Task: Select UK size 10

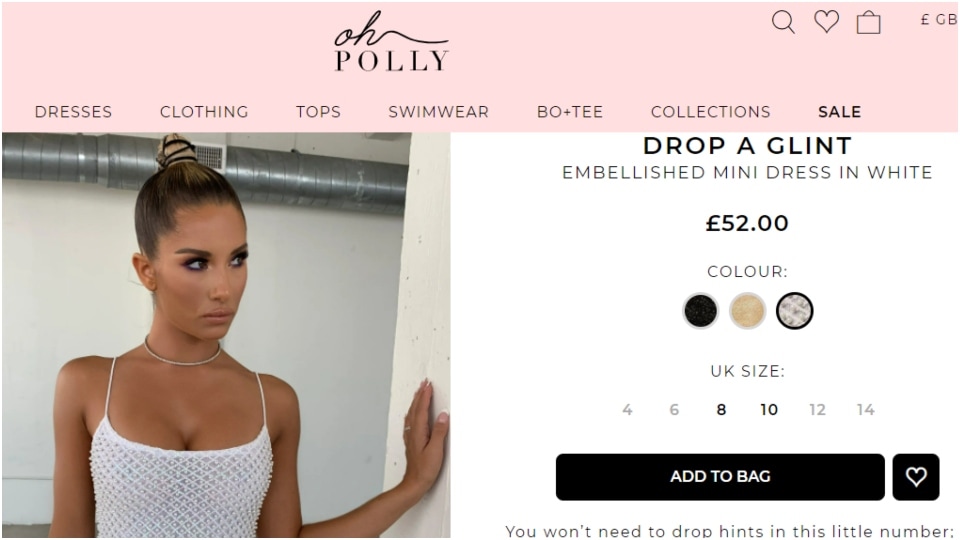Action: coord(769,410)
